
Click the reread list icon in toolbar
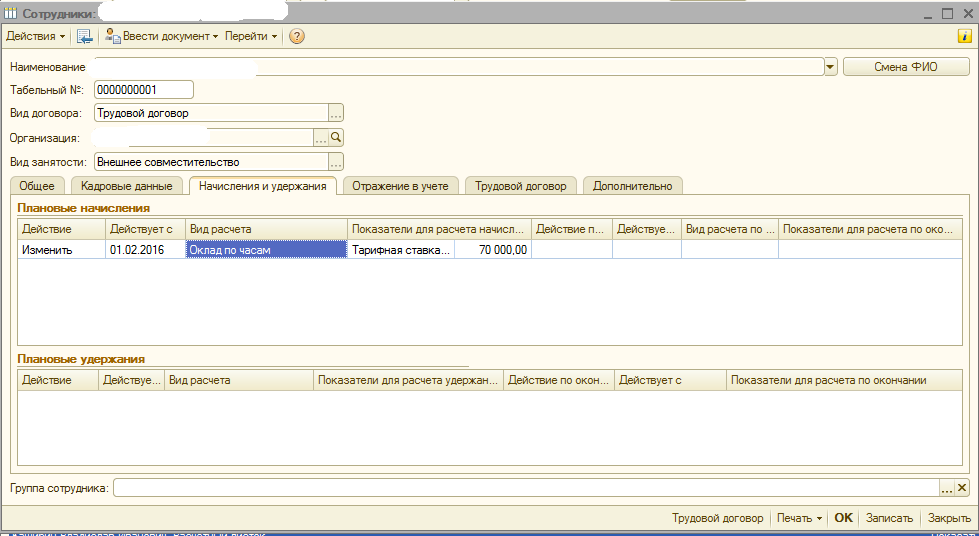85,37
